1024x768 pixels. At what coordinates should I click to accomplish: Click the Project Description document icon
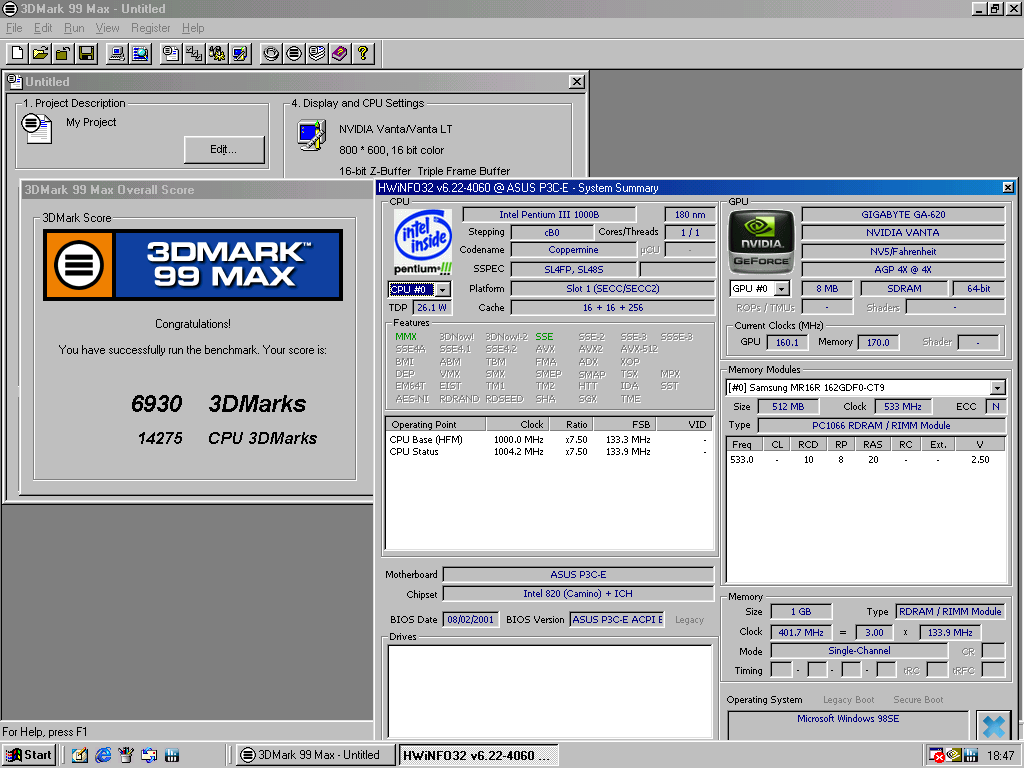[36, 127]
